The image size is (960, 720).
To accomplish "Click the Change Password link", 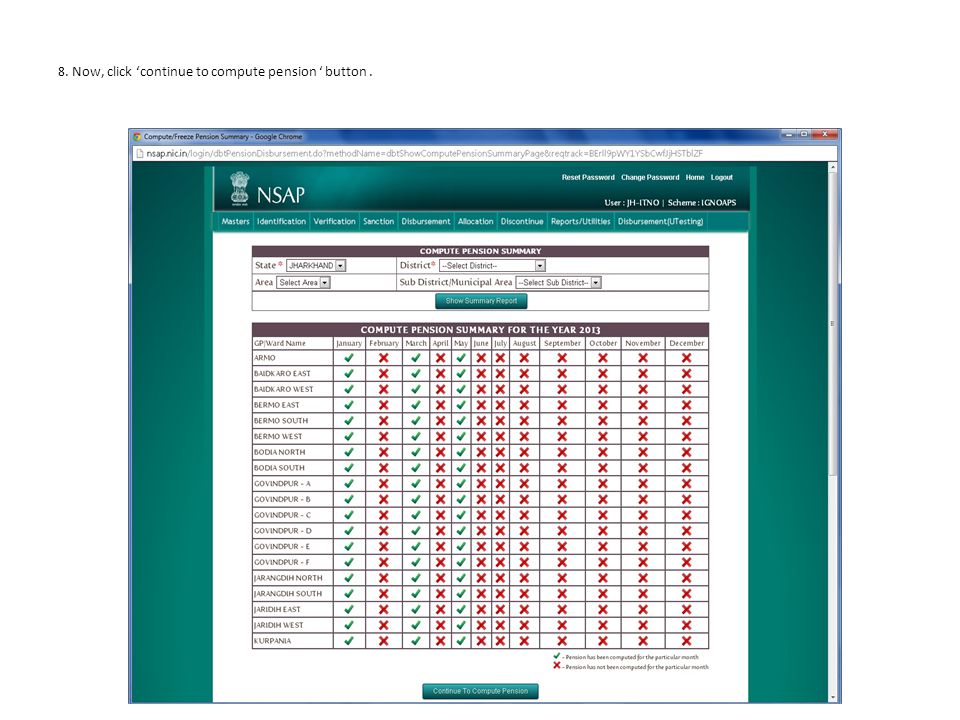I will [650, 178].
